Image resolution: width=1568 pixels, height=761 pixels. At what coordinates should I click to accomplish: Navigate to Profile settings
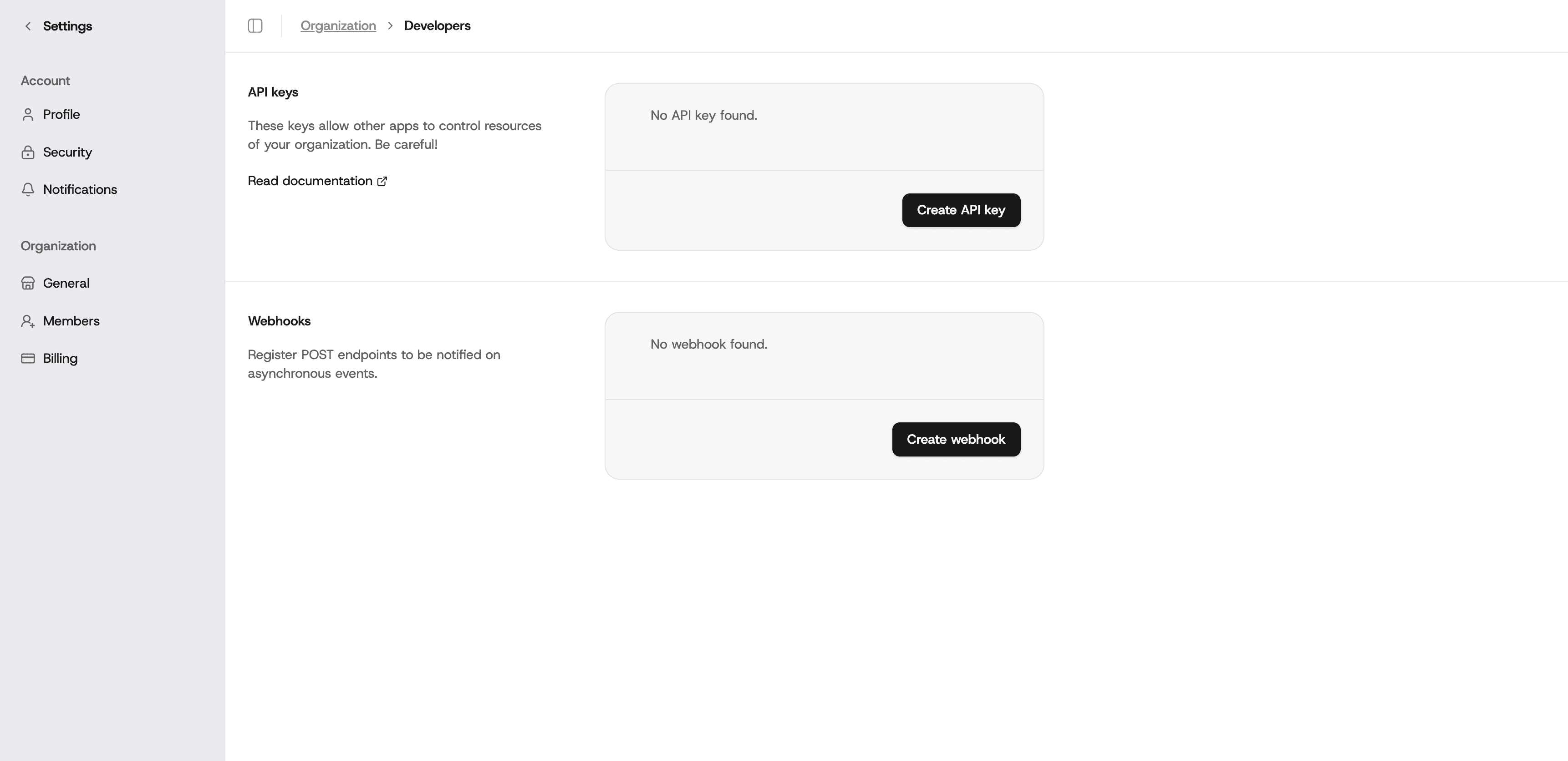coord(61,114)
